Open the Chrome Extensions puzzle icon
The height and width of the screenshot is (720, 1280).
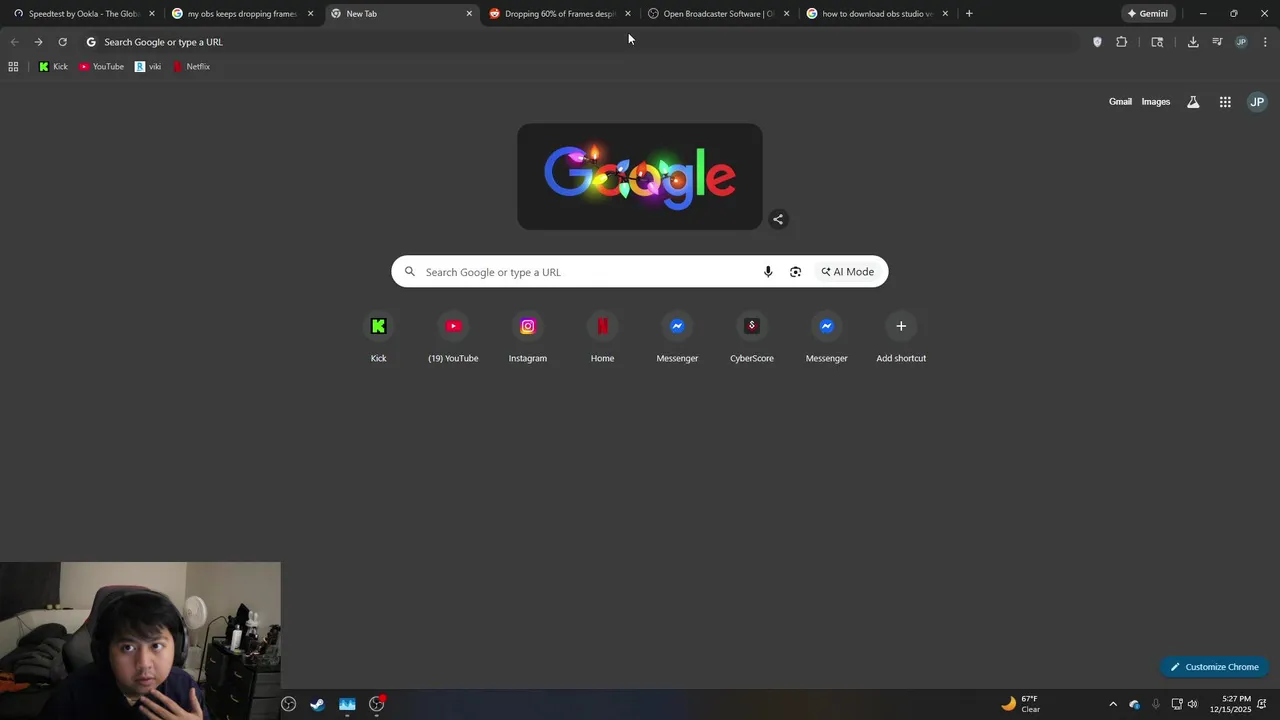click(x=1121, y=42)
